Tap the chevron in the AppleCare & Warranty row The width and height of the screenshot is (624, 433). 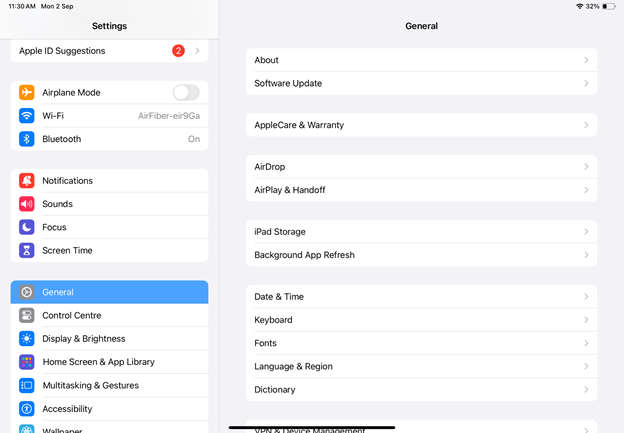586,125
